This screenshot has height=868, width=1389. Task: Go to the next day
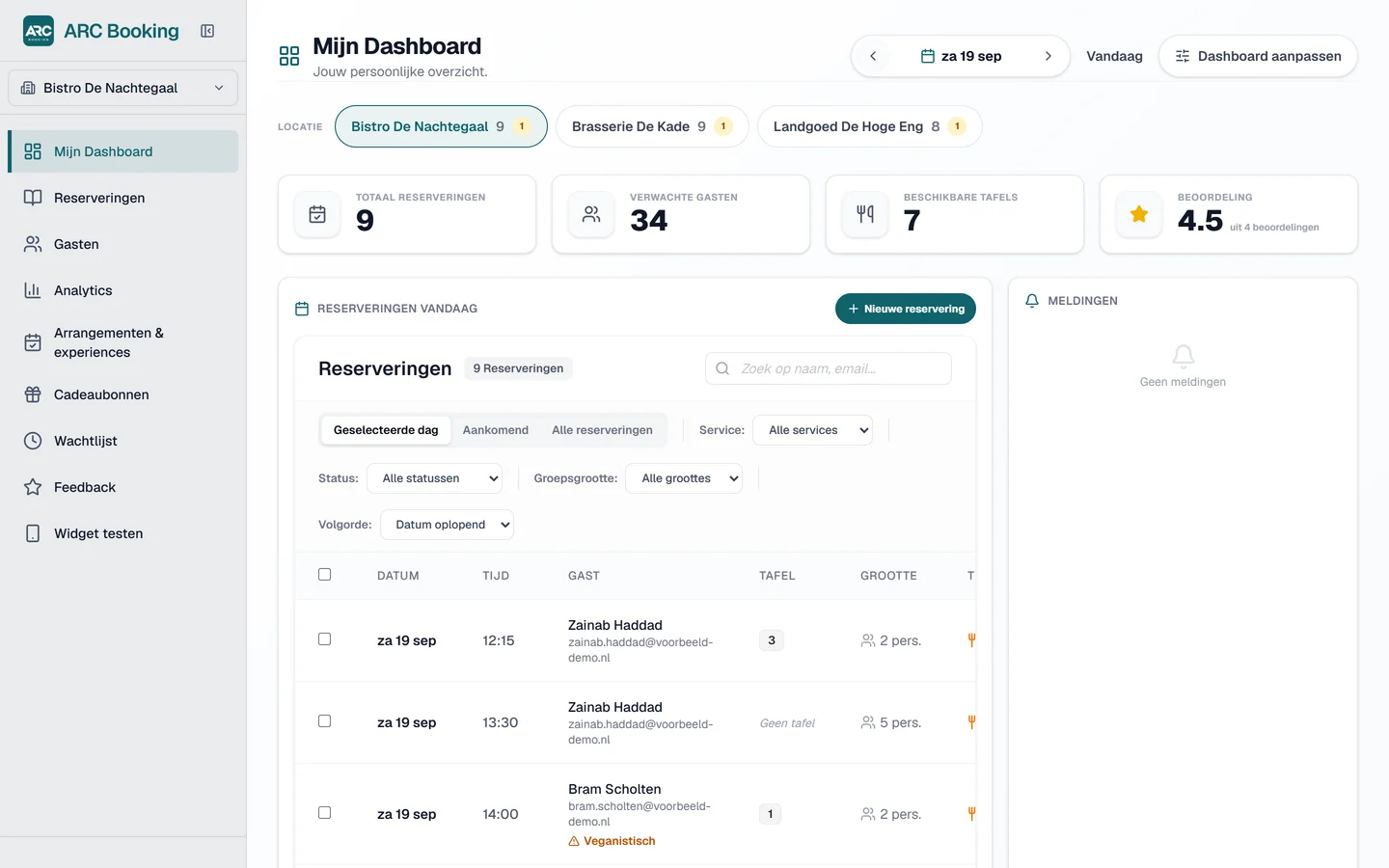coord(1048,56)
